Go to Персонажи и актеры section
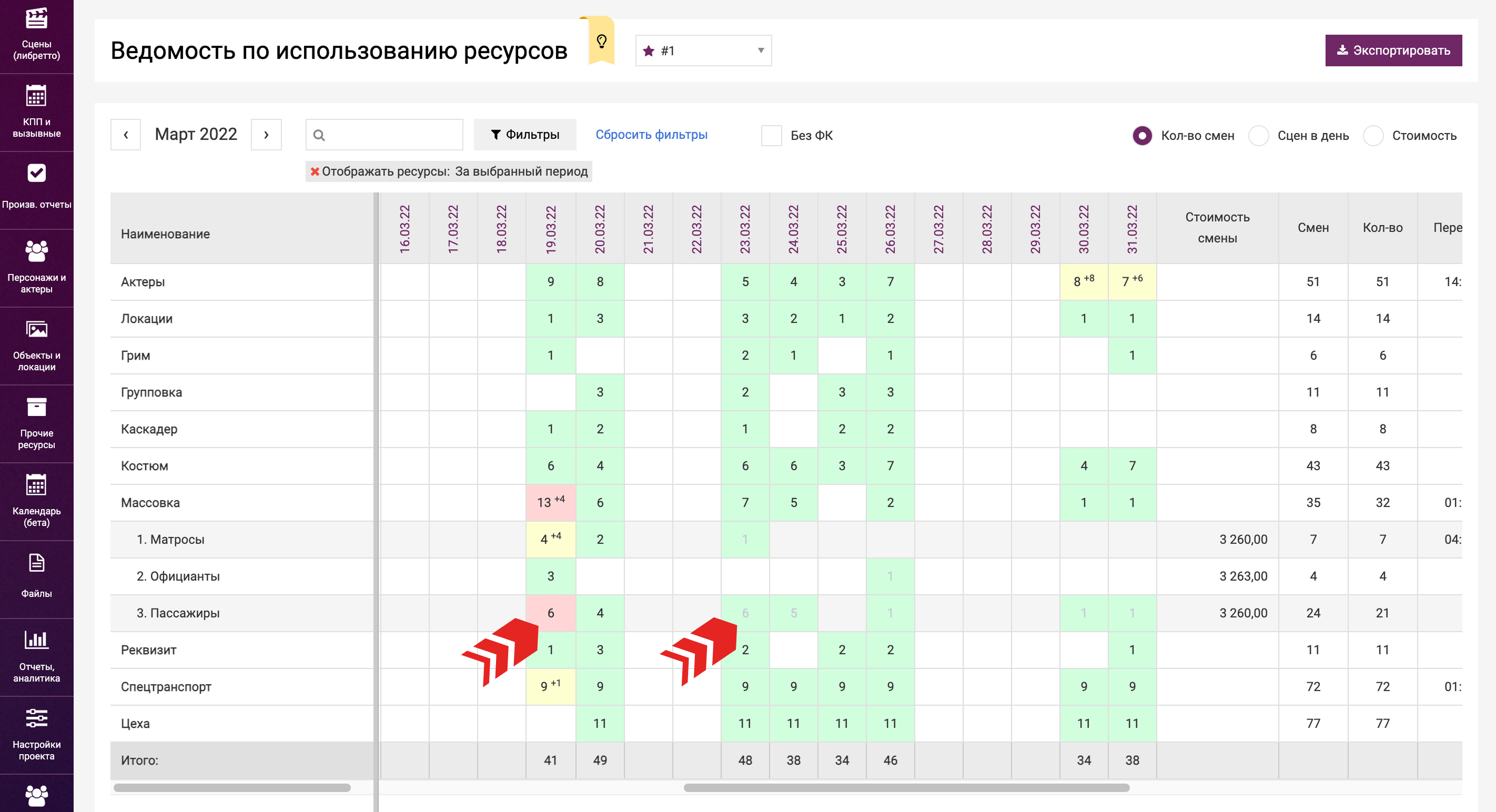 pyautogui.click(x=36, y=267)
